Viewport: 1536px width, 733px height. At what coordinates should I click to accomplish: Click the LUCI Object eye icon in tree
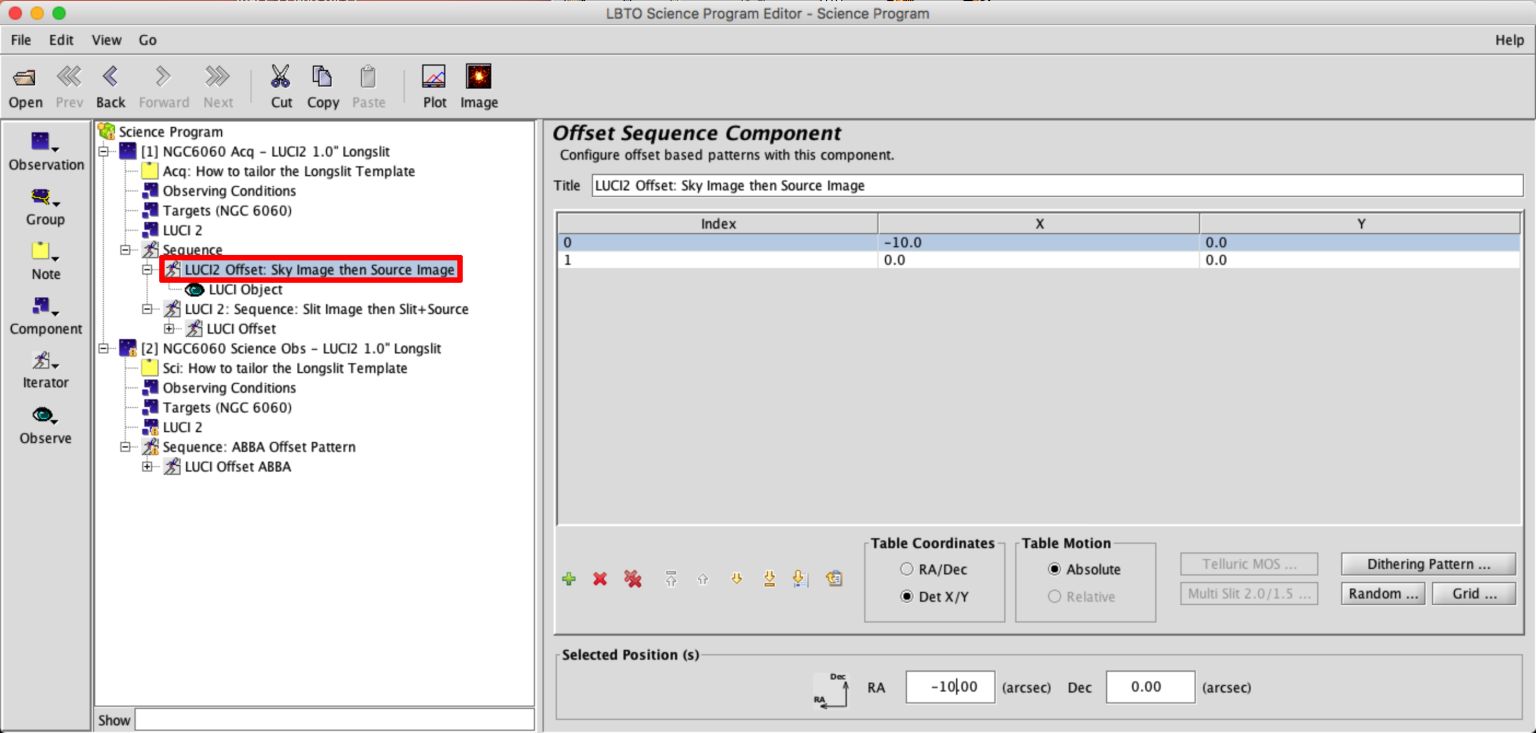click(194, 290)
